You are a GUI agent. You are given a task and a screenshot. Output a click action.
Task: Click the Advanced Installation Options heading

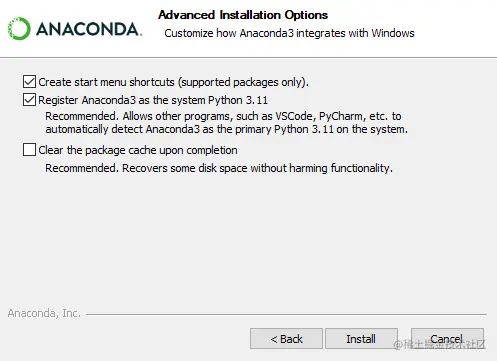[243, 15]
